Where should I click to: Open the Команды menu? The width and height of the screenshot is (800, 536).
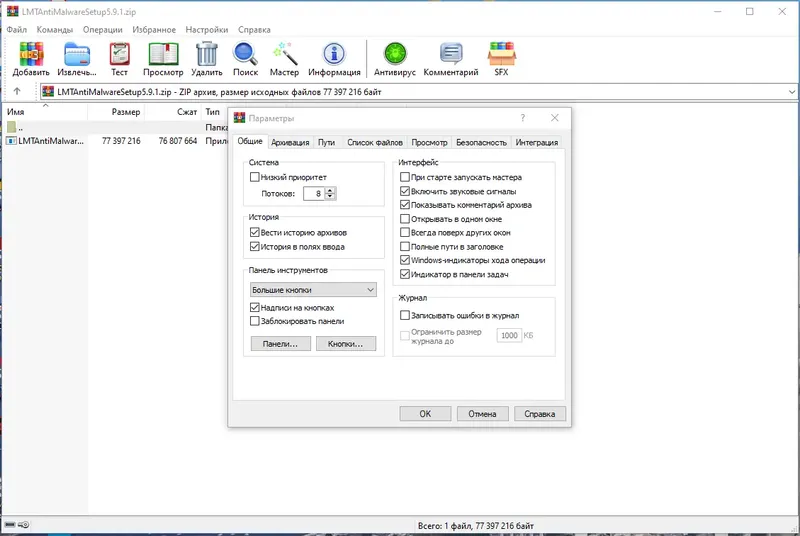point(55,30)
